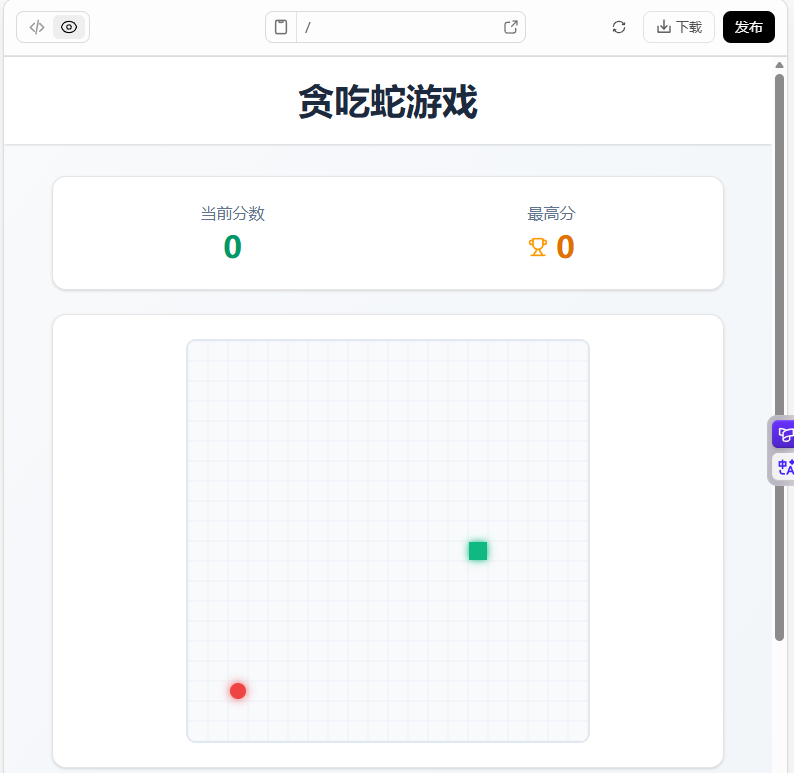Open the purple floating assistant icon
The width and height of the screenshot is (794, 773).
(x=785, y=434)
